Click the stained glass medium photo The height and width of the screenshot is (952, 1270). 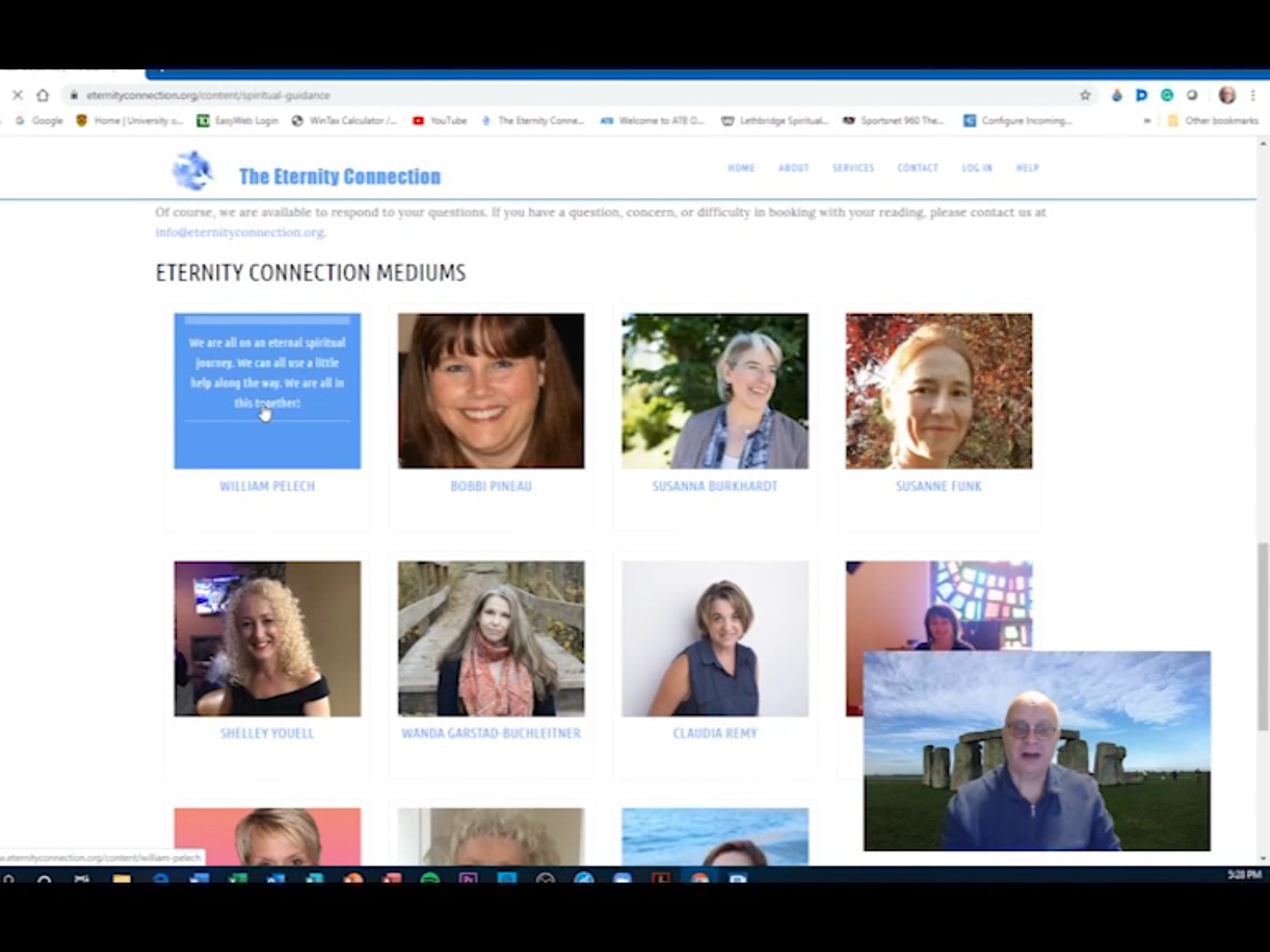point(939,606)
